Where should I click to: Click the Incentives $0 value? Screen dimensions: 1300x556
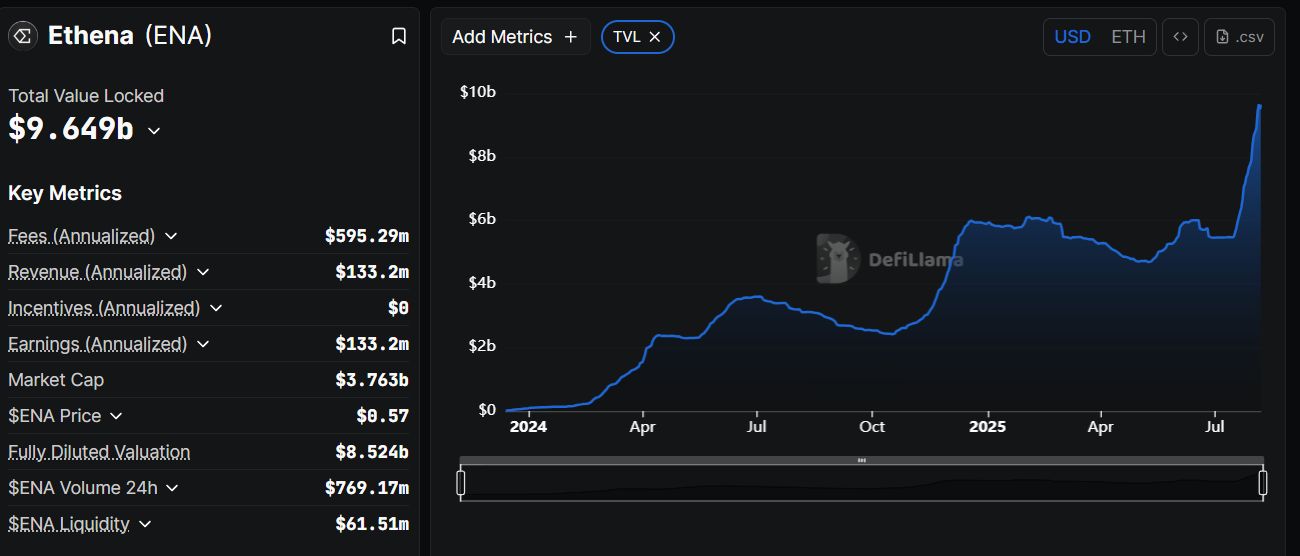click(x=399, y=308)
